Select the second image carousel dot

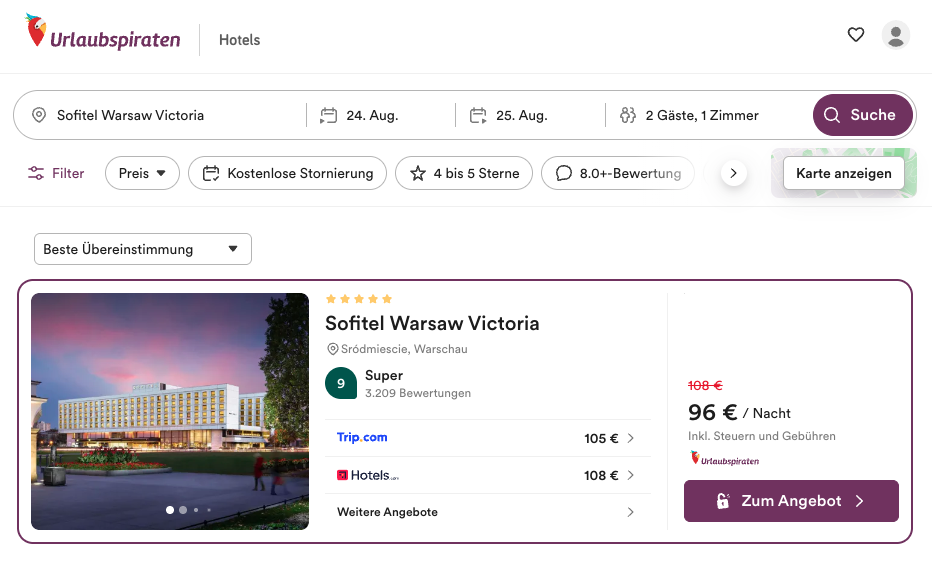[x=183, y=510]
